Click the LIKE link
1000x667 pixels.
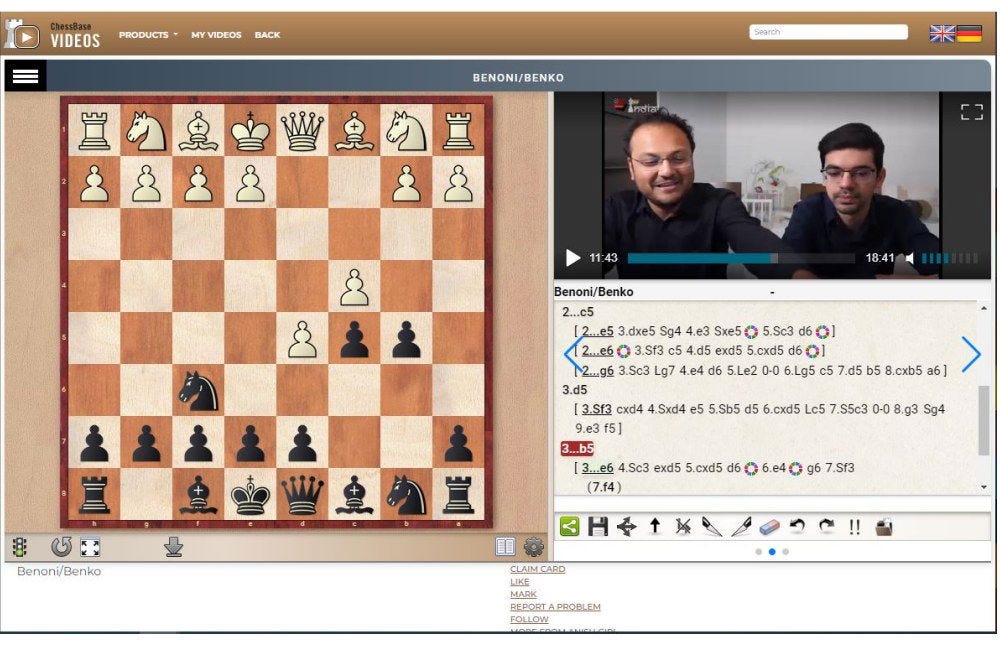point(520,582)
